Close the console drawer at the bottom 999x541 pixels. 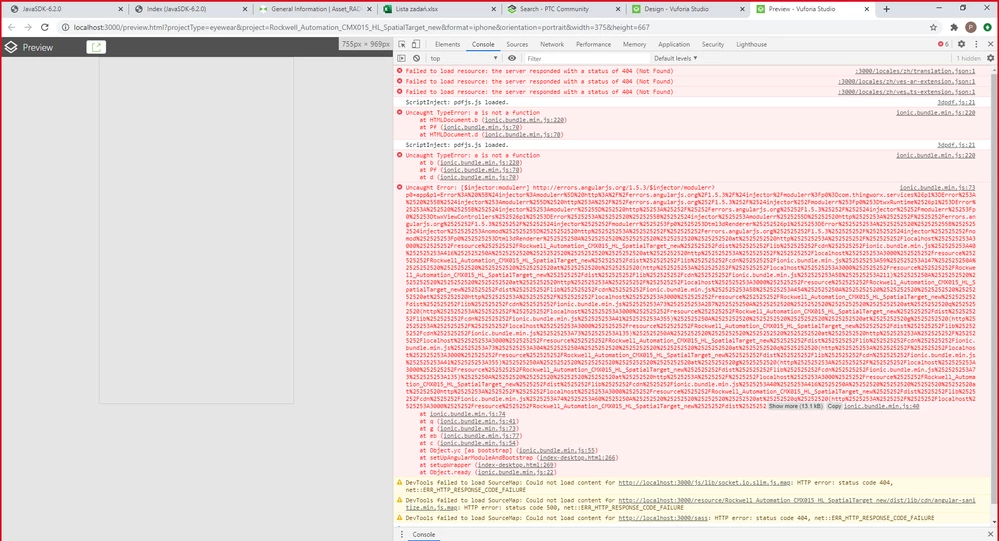[990, 534]
